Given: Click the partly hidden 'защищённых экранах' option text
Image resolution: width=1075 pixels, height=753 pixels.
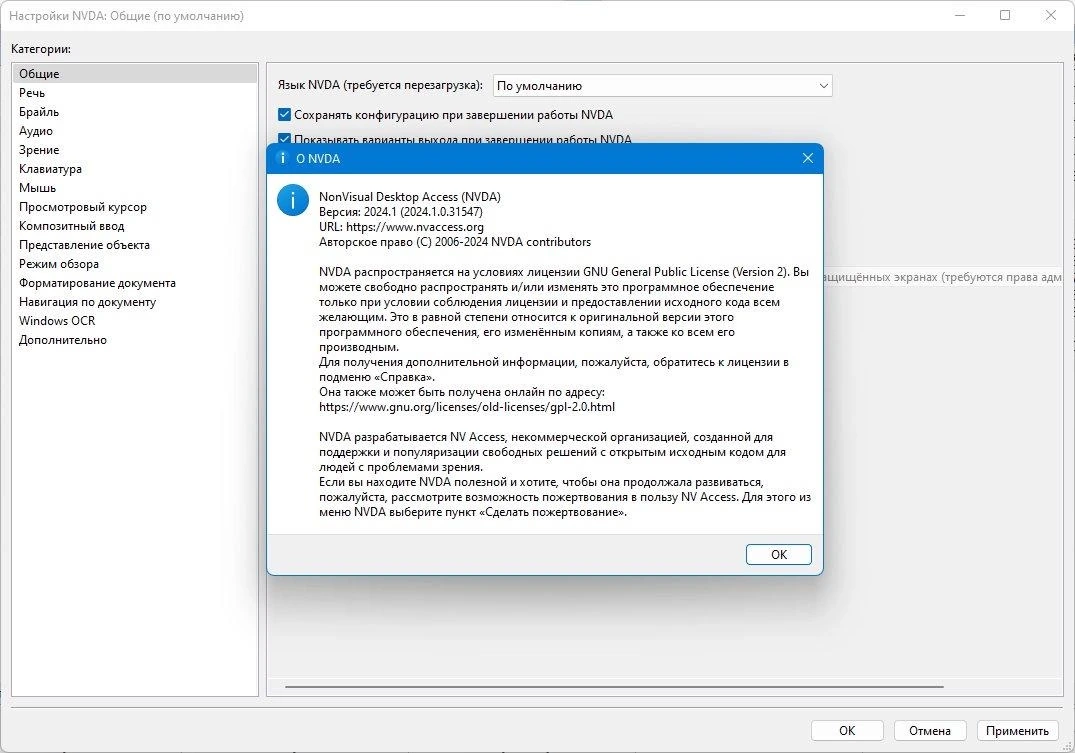Looking at the screenshot, I should click(942, 277).
